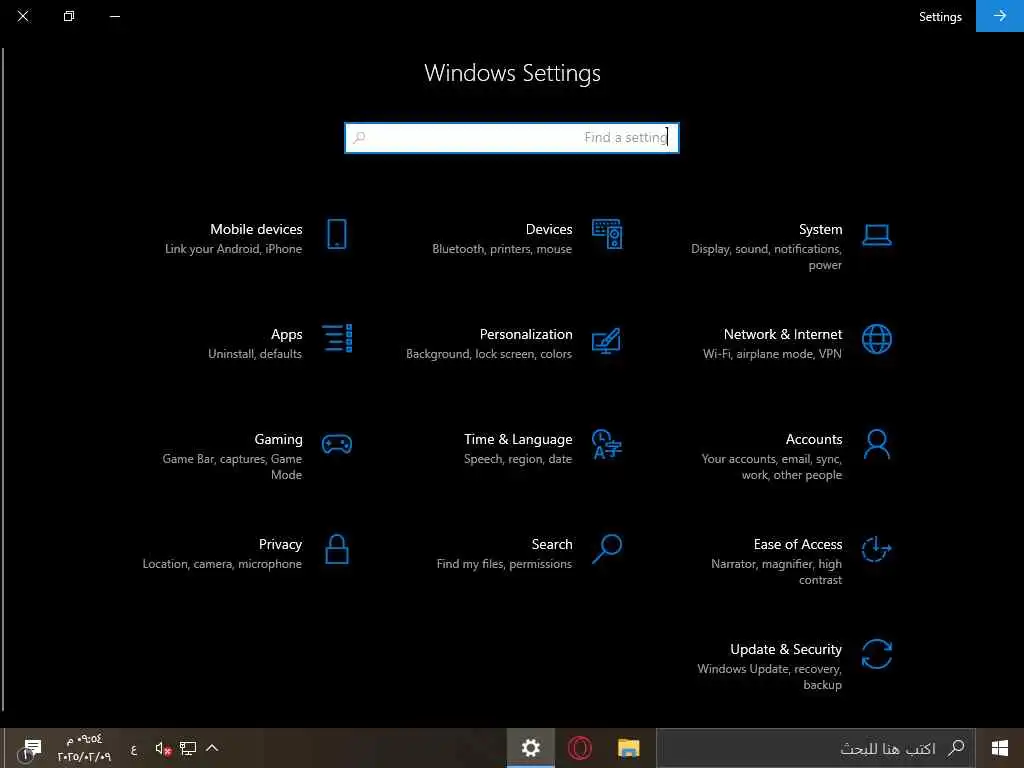Click the magnifier icon in Find a setting box
1024x768 pixels.
[359, 137]
